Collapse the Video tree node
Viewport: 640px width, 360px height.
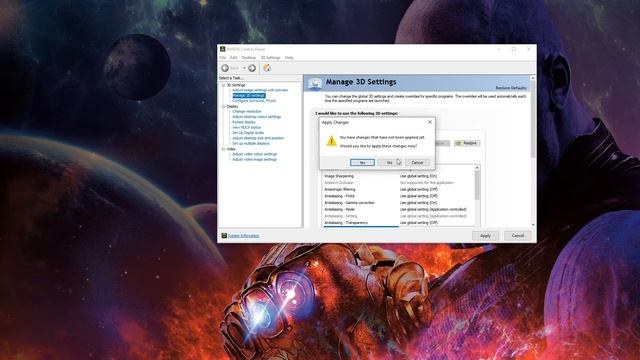[x=223, y=149]
